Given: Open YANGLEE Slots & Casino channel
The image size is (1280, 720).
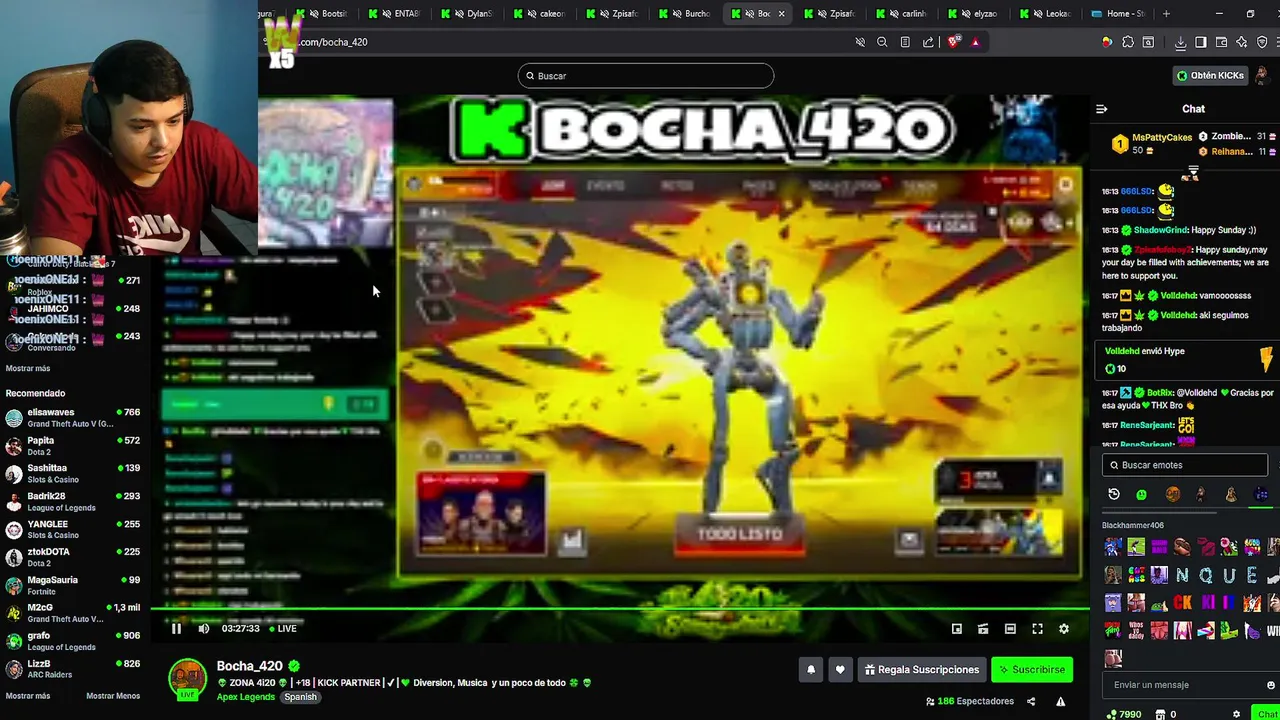Looking at the screenshot, I should coord(74,530).
